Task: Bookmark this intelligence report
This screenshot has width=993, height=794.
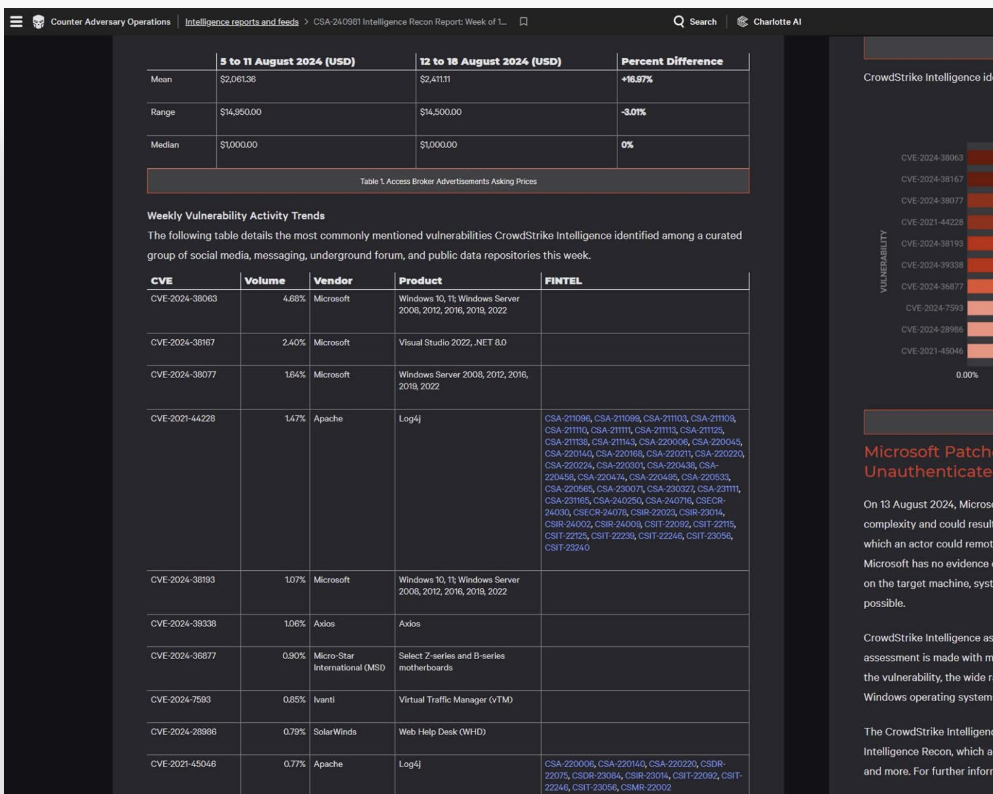Action: coord(523,22)
